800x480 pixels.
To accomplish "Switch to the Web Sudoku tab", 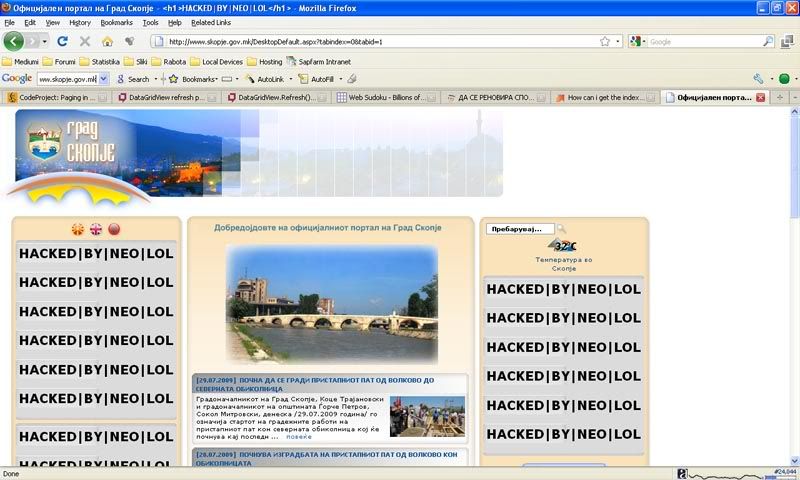I will coord(387,97).
